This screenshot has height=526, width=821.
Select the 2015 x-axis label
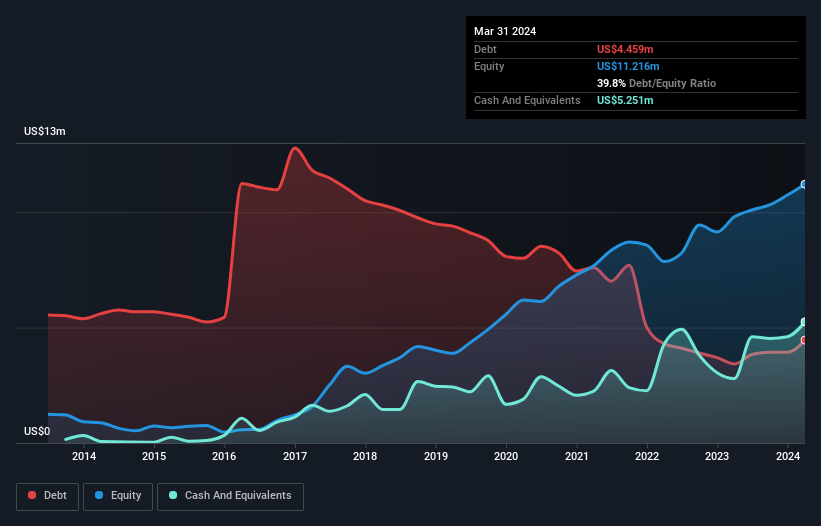pos(154,456)
